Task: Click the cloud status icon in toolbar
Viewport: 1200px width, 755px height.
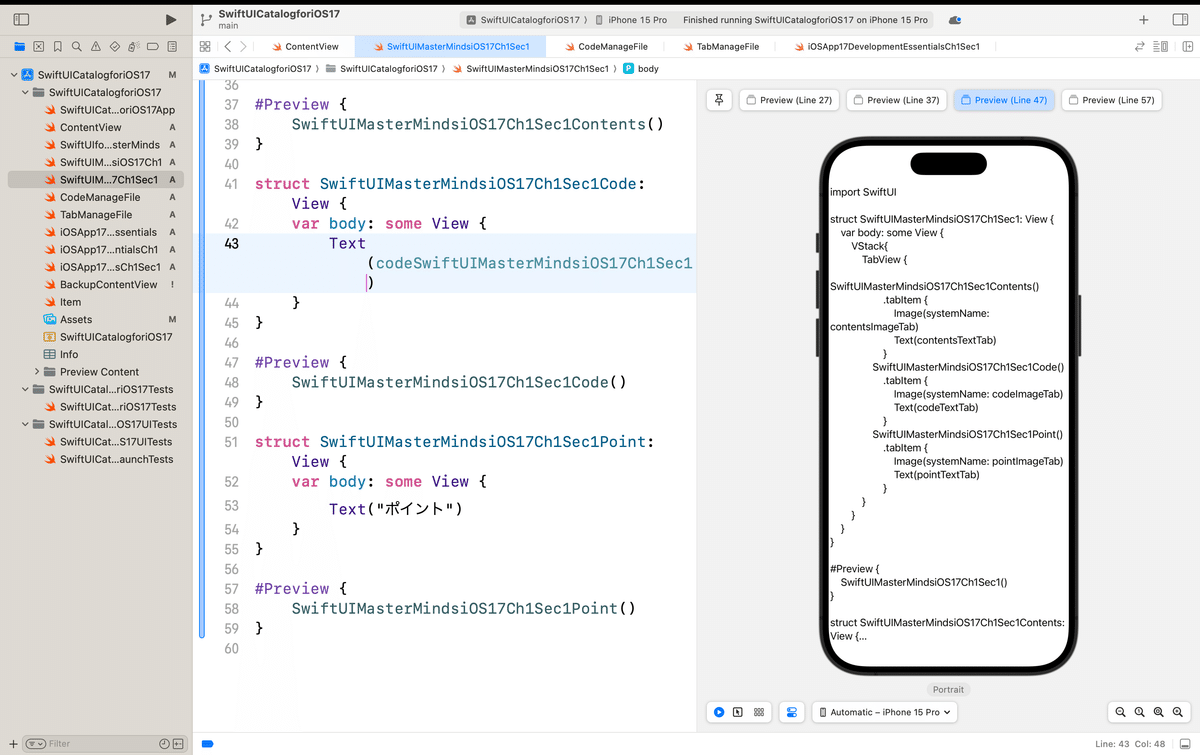Action: pos(955,20)
